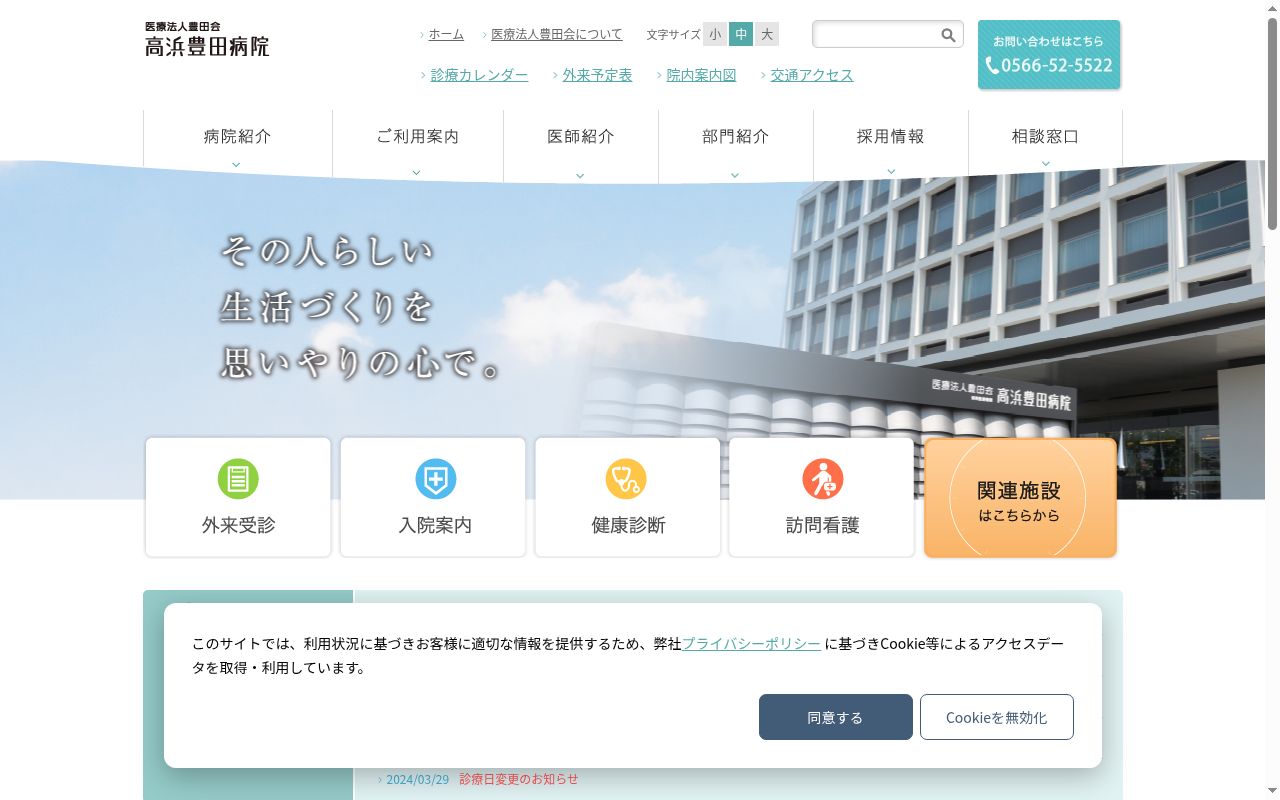Expand the chevron under 病院紹介
This screenshot has height=800, width=1280.
point(236,165)
